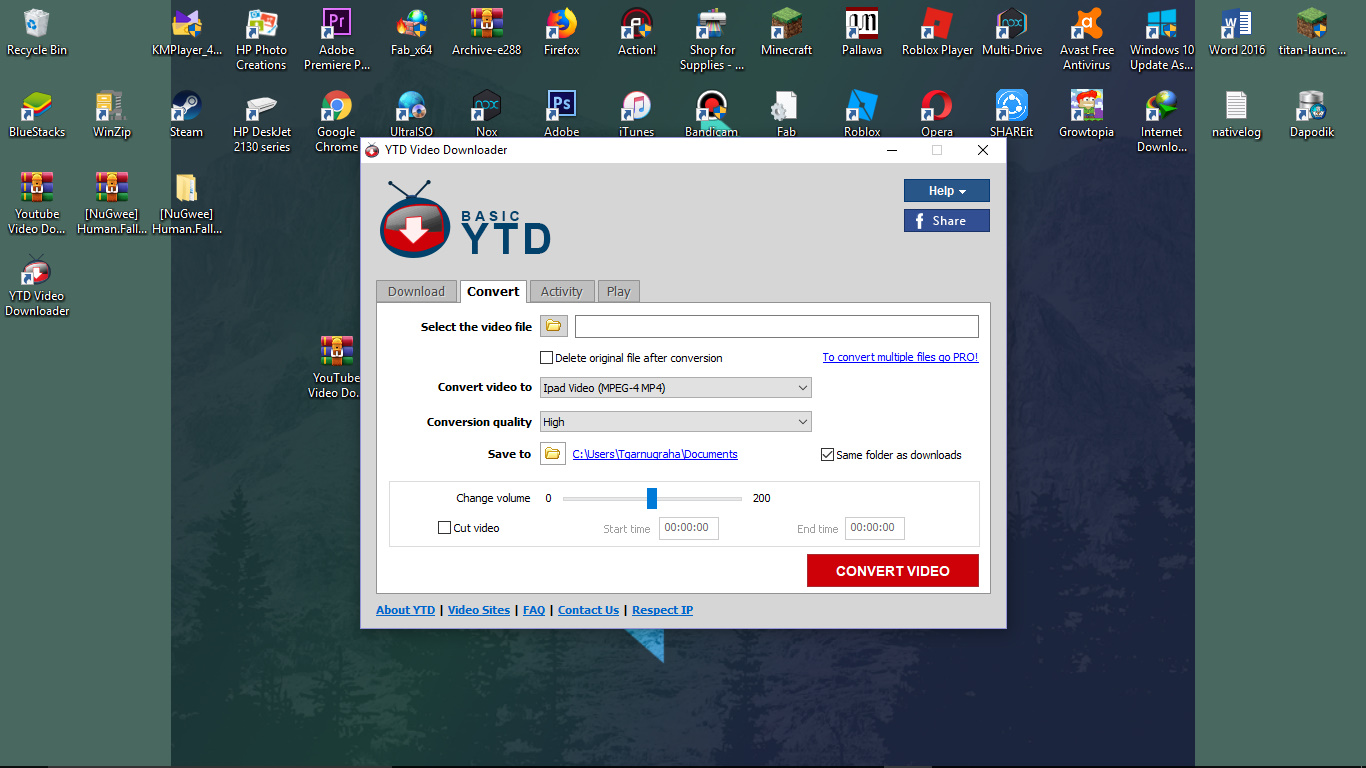Enable Delete original file after conversion
This screenshot has height=768, width=1366.
(546, 357)
